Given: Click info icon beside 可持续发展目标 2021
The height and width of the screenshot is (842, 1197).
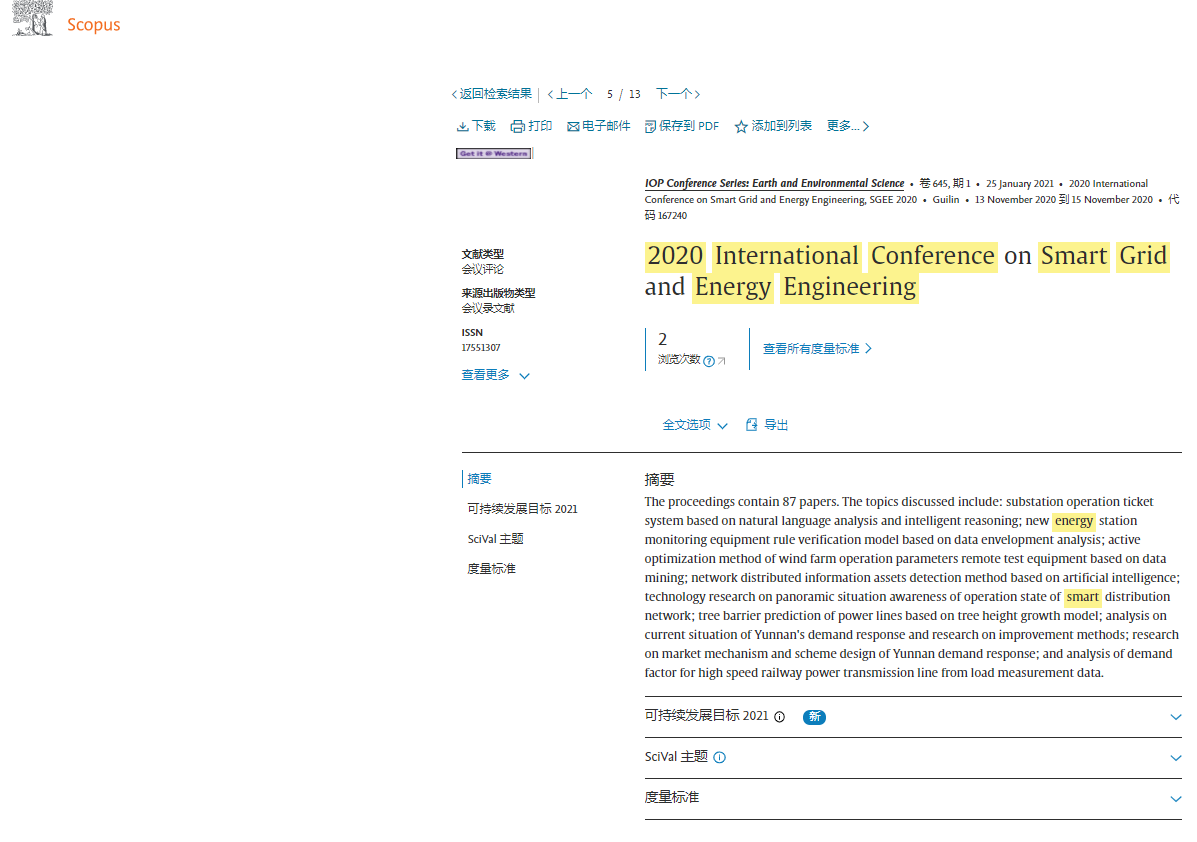Looking at the screenshot, I should (779, 717).
